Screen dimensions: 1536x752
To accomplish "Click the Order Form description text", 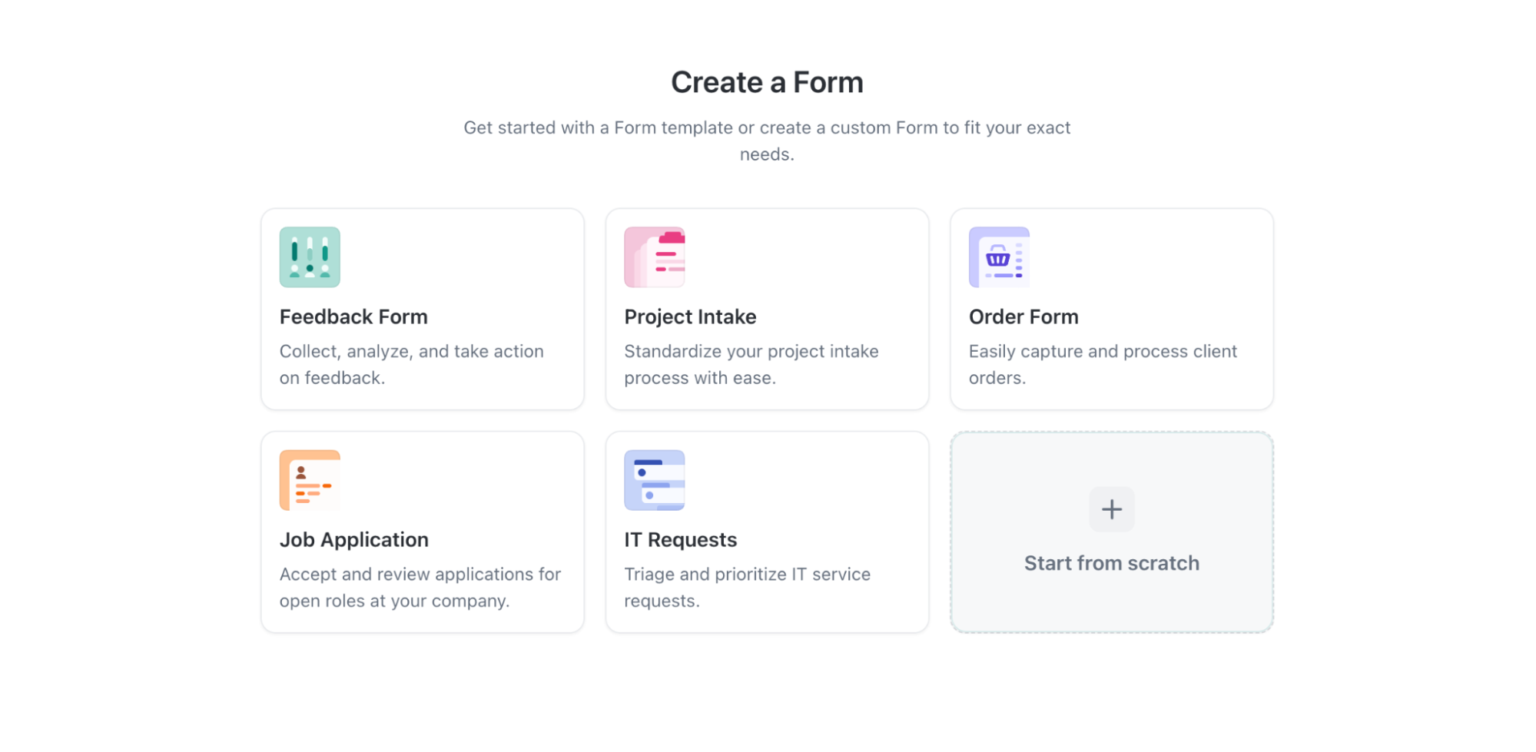I will pyautogui.click(x=1103, y=364).
